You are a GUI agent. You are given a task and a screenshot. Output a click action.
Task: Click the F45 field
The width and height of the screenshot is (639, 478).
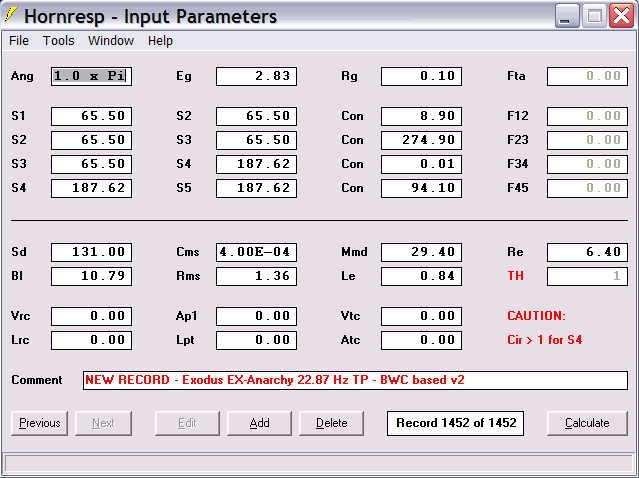pos(587,188)
